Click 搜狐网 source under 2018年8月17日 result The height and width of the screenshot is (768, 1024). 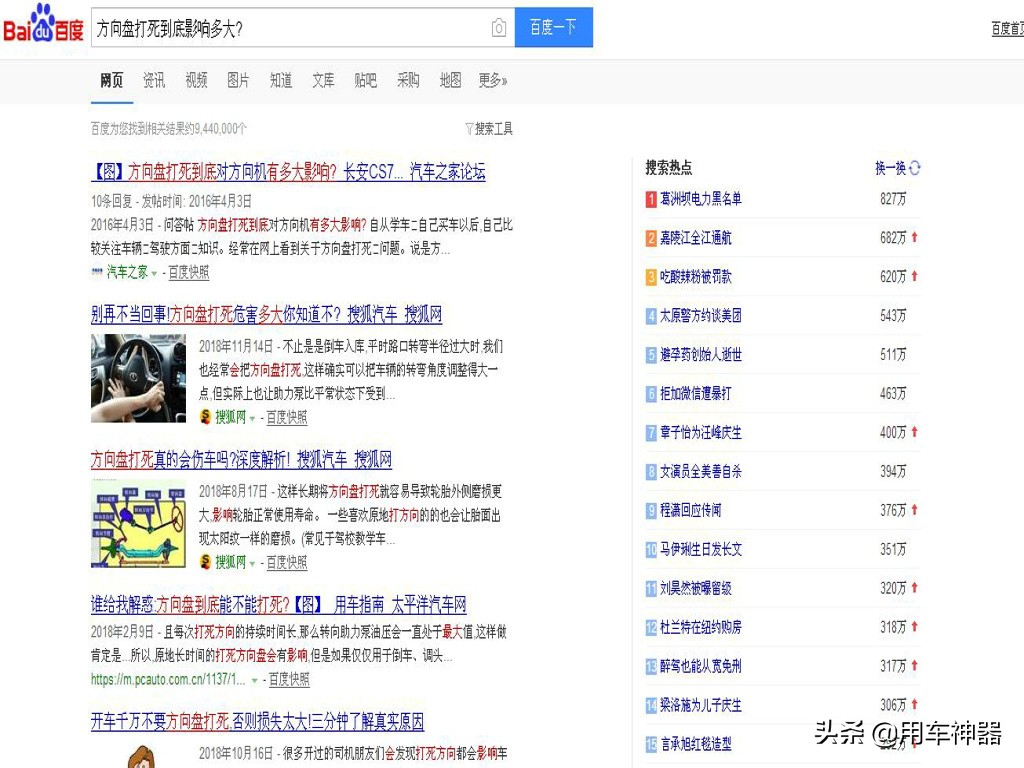coord(231,562)
